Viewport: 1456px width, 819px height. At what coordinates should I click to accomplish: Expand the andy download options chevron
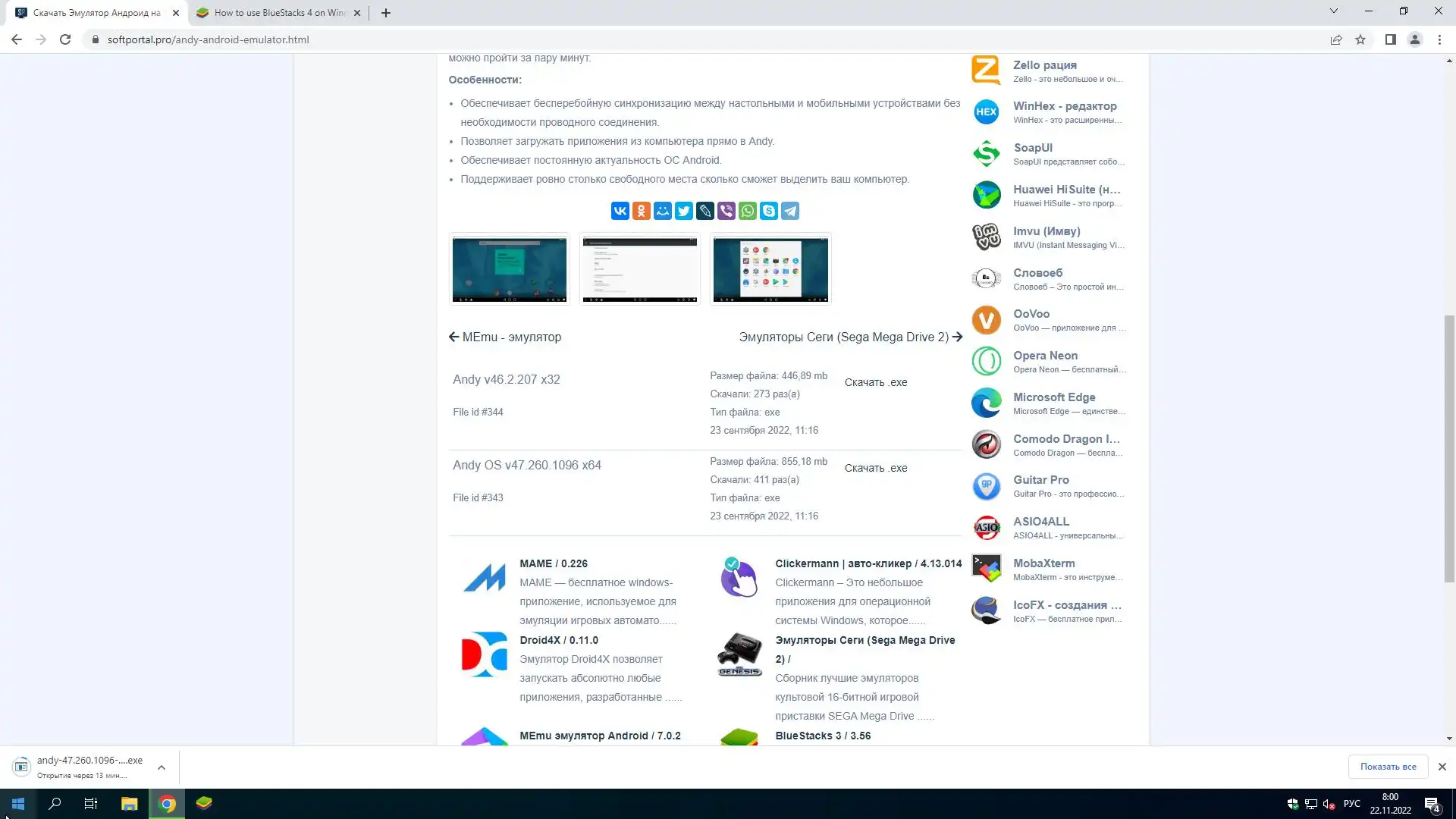[162, 767]
